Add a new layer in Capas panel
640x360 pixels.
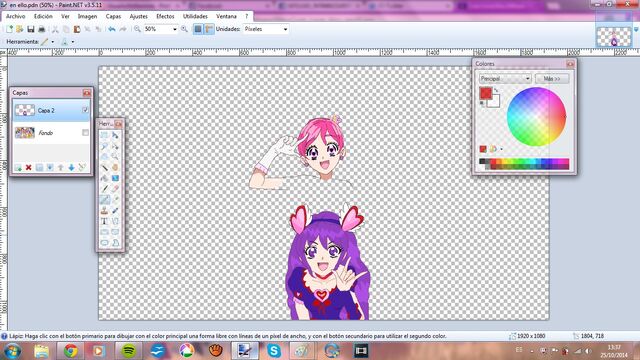(x=18, y=167)
